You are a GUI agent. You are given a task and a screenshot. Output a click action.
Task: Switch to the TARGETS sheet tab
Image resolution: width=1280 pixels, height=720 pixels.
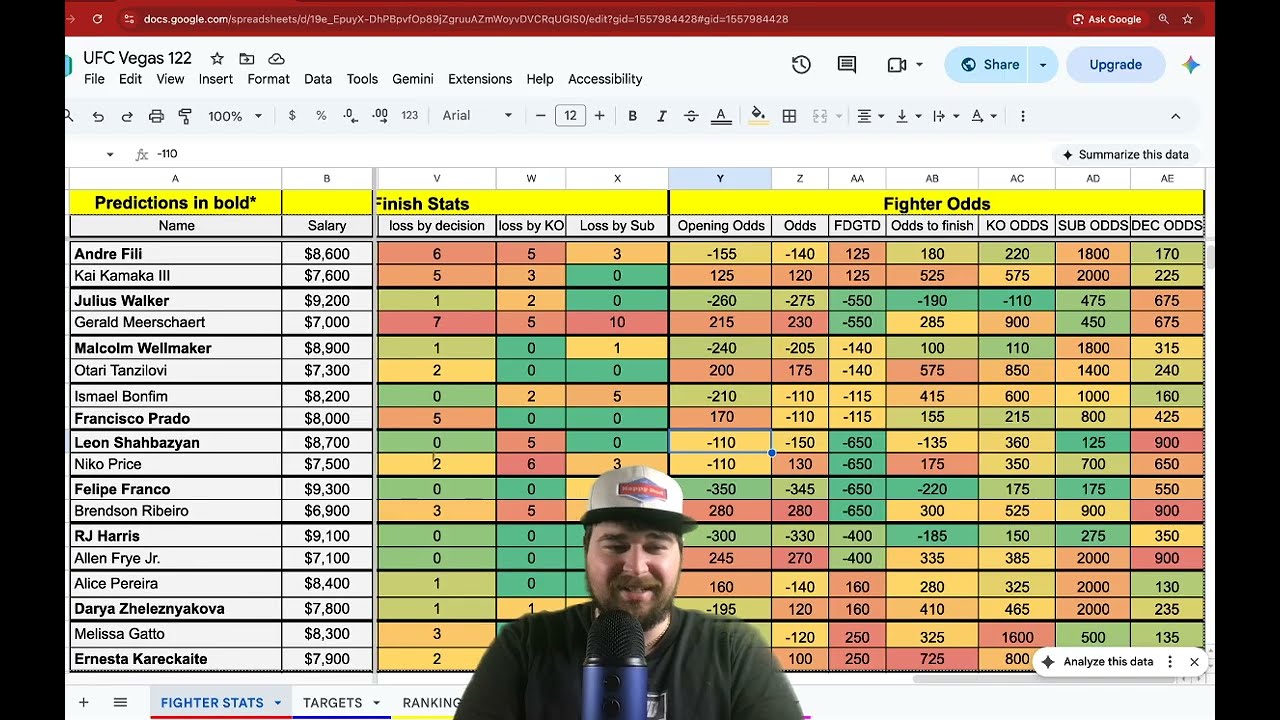click(332, 703)
